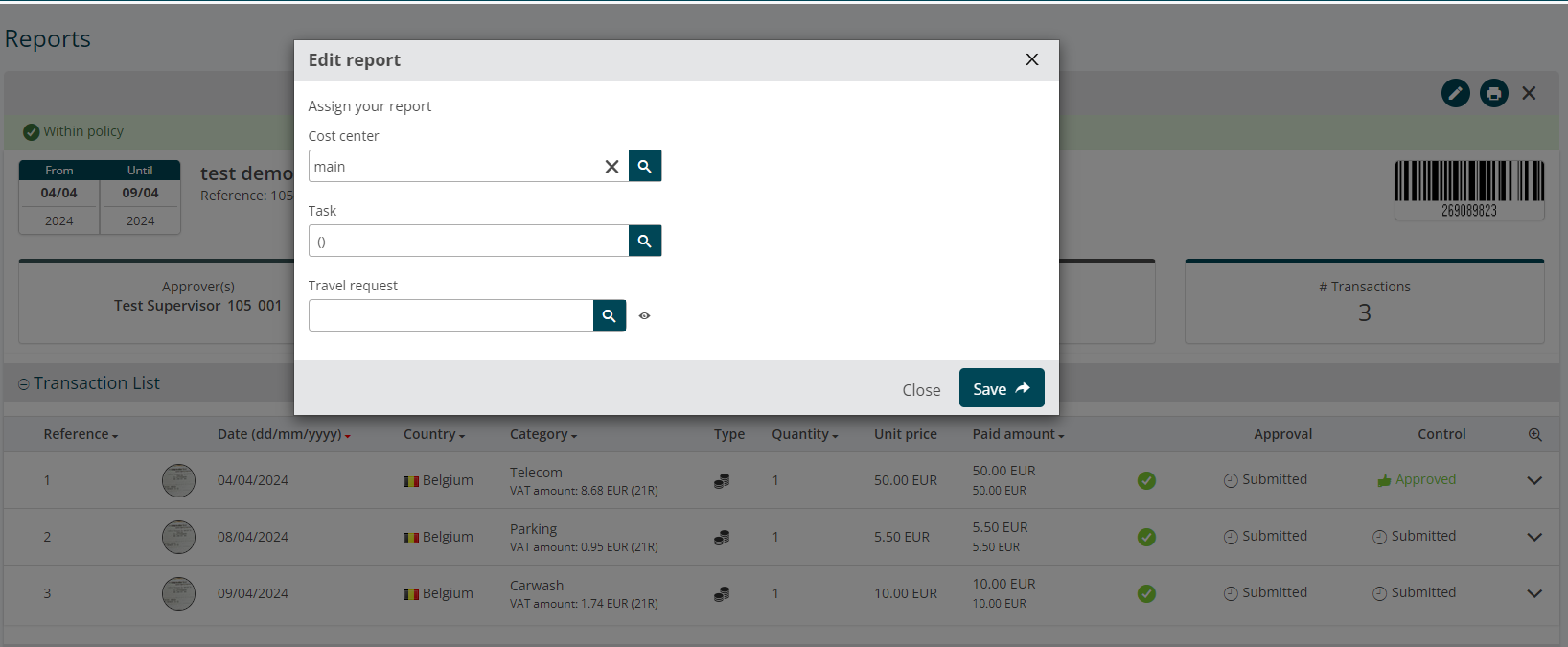Sort by Paid amount column

(x=1018, y=434)
